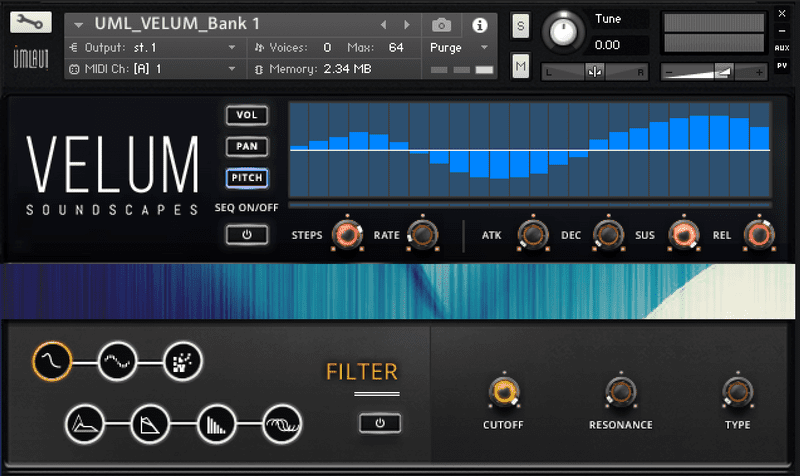Open the Purge dropdown menu
This screenshot has width=800, height=476.
(x=459, y=47)
